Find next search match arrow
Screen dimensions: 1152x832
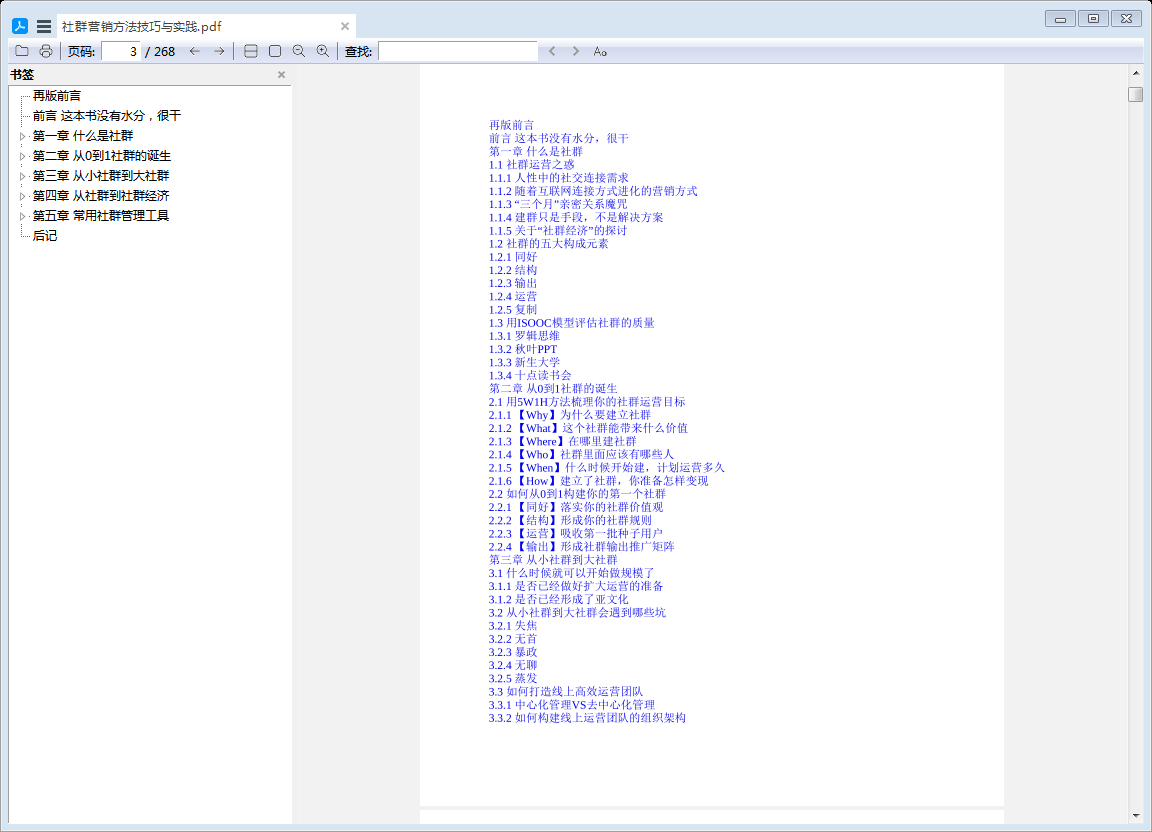pos(575,51)
